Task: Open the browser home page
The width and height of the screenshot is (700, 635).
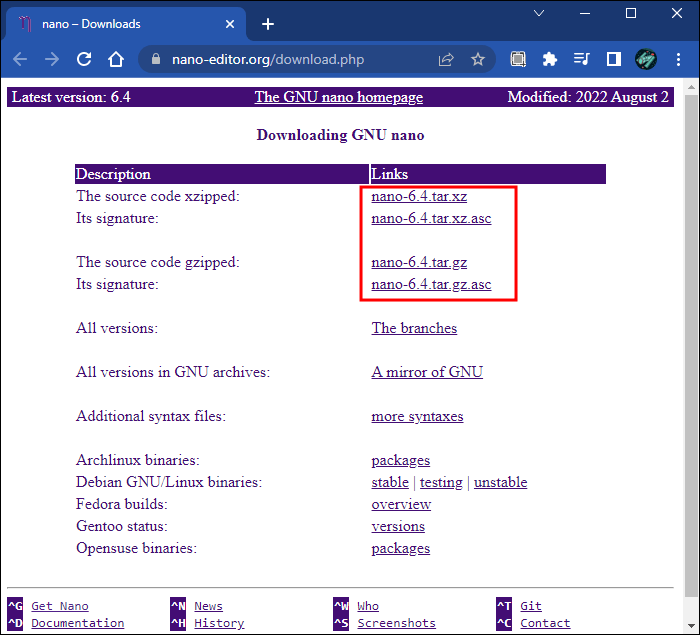Action: pos(116,59)
